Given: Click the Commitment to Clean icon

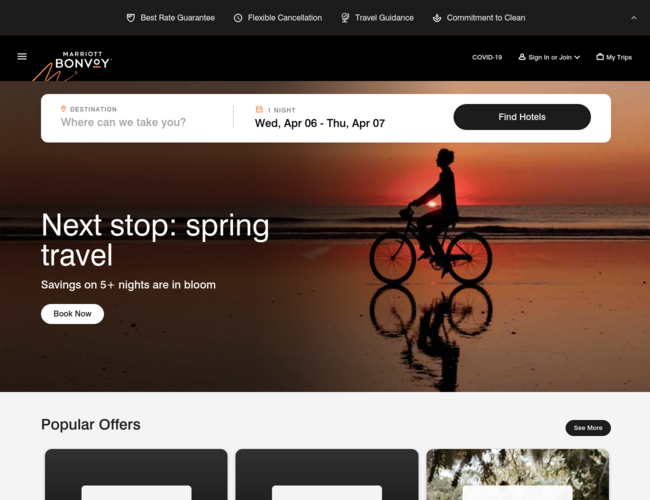Looking at the screenshot, I should (437, 18).
